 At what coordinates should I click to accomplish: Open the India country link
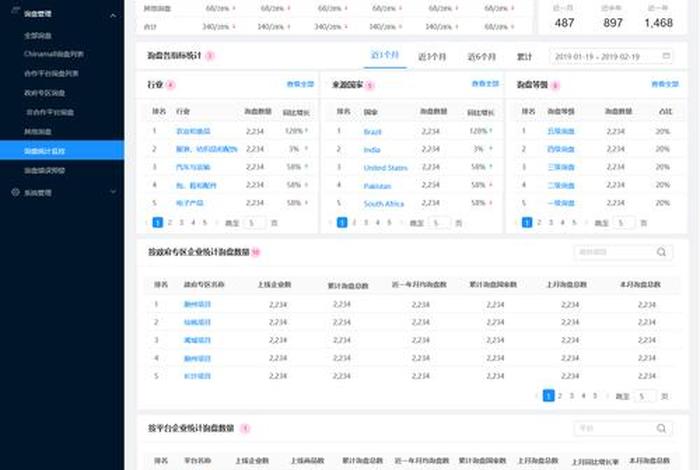[372, 150]
